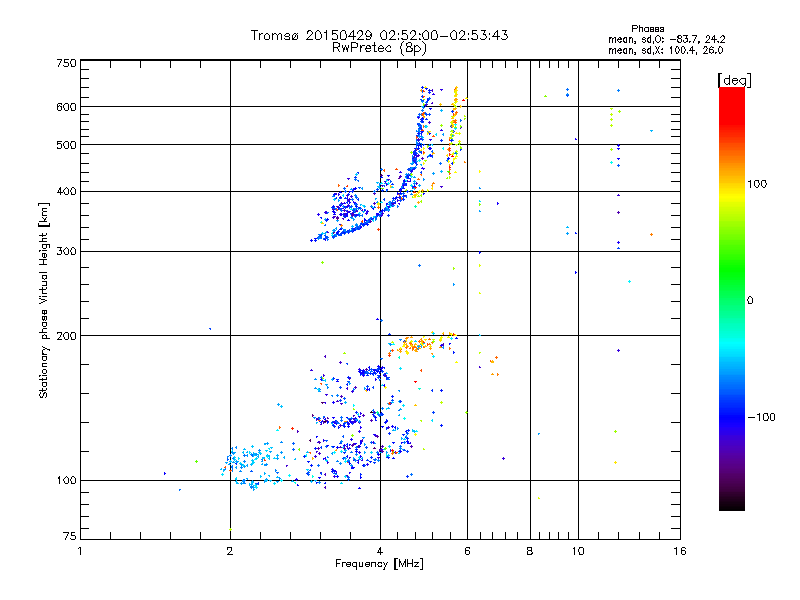Click the y-axis tick label '200'

pyautogui.click(x=66, y=336)
